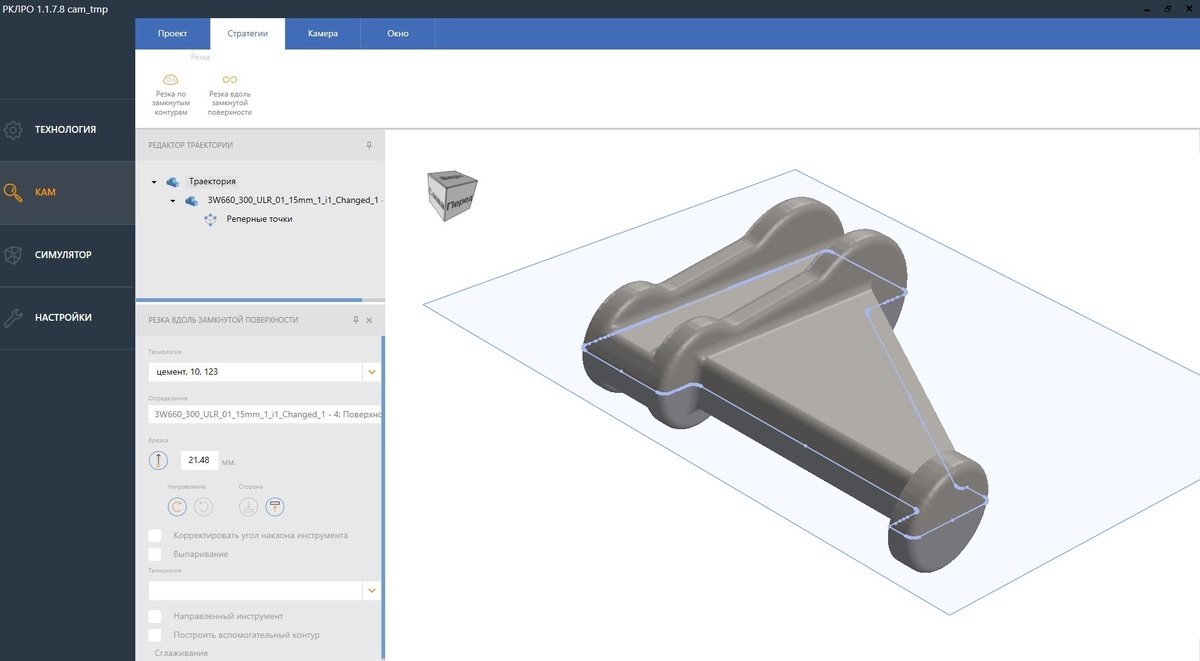Open the ТЕХНОЛОГИЯ sidebar section
1200x661 pixels.
click(x=67, y=130)
